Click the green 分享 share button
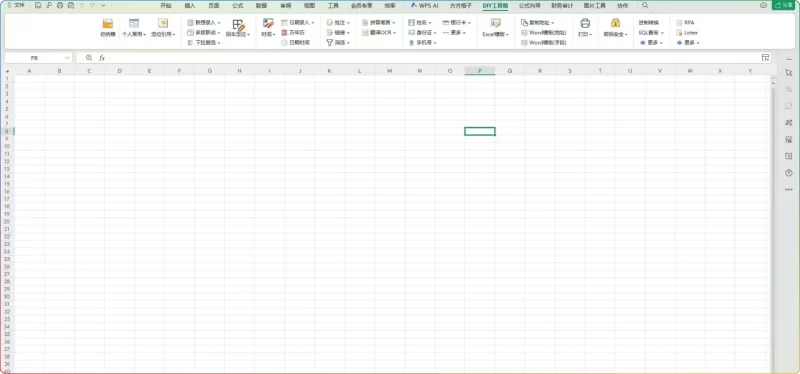 point(783,5)
